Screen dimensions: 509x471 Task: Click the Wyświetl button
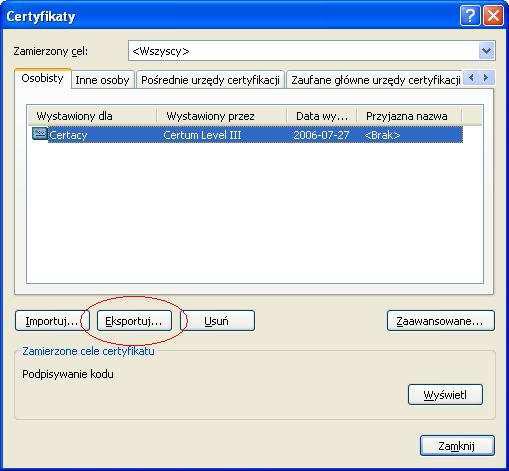[445, 395]
